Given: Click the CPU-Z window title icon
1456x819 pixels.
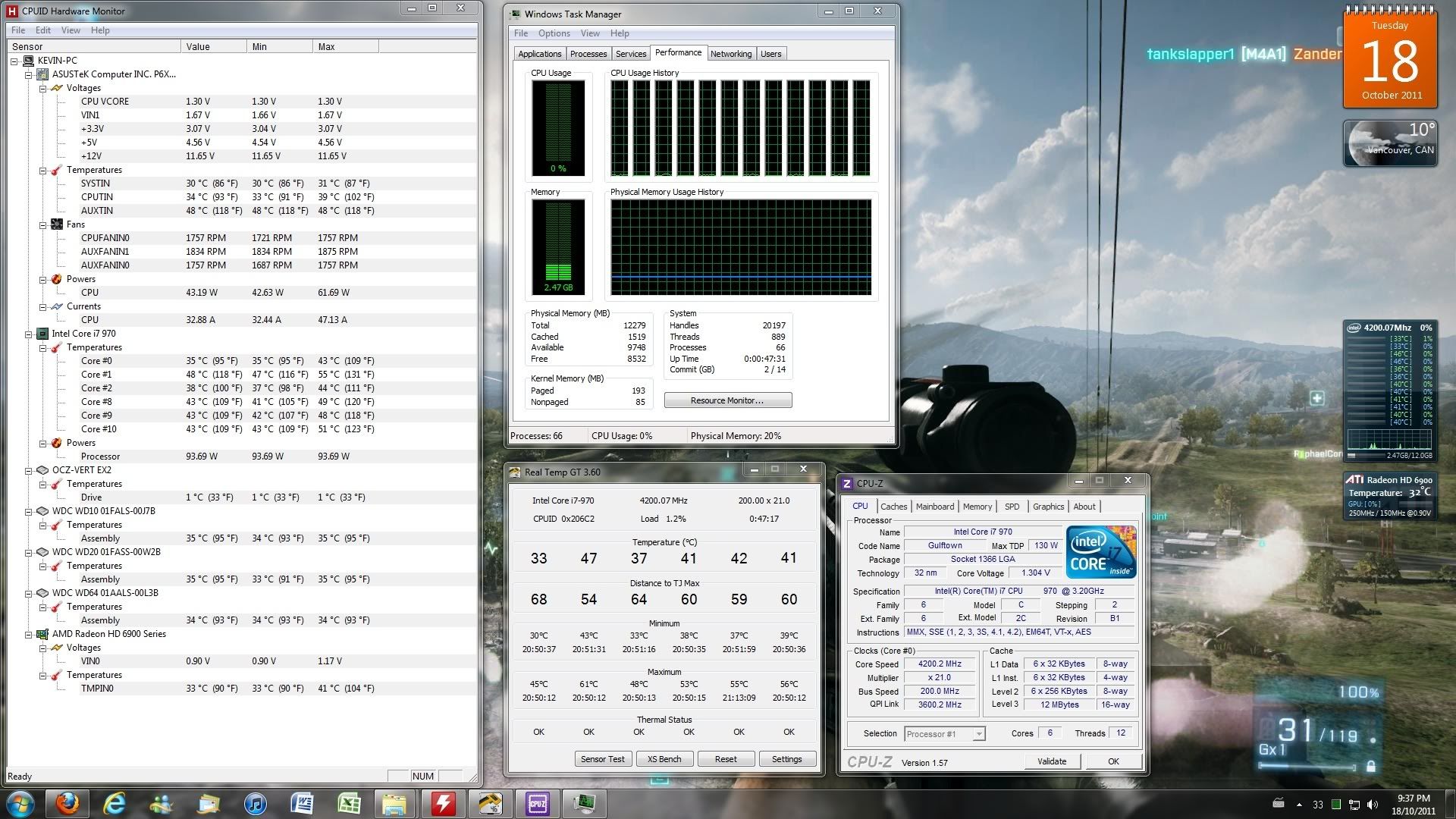Looking at the screenshot, I should (848, 483).
